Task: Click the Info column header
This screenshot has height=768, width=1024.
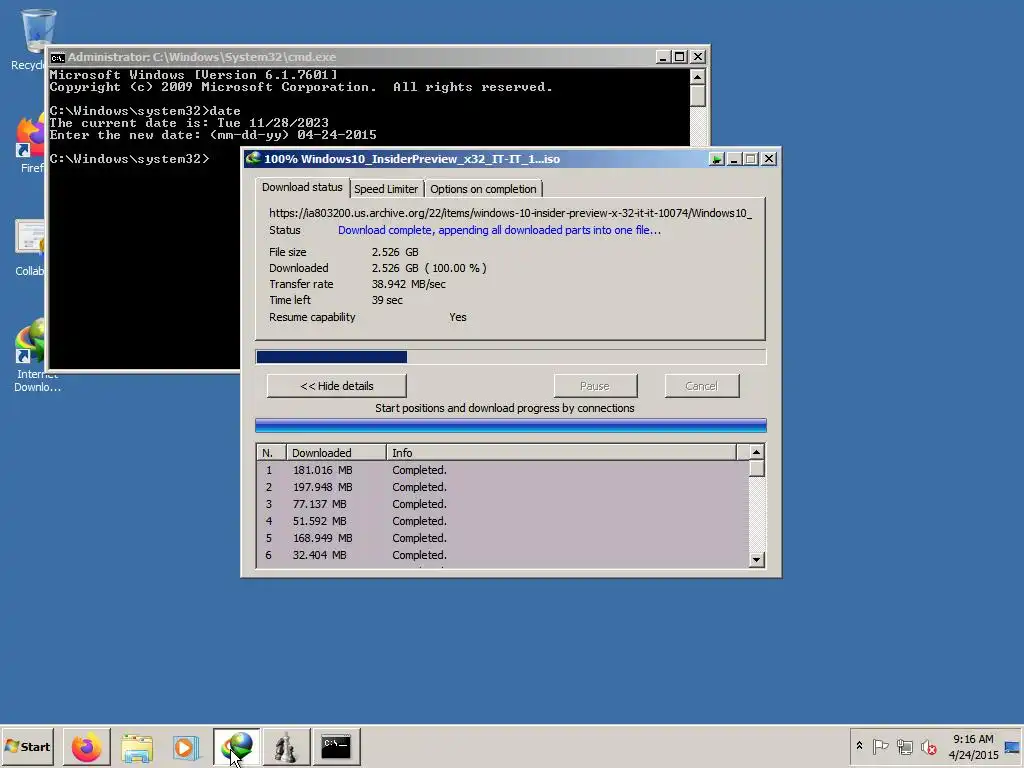Action: tap(561, 453)
